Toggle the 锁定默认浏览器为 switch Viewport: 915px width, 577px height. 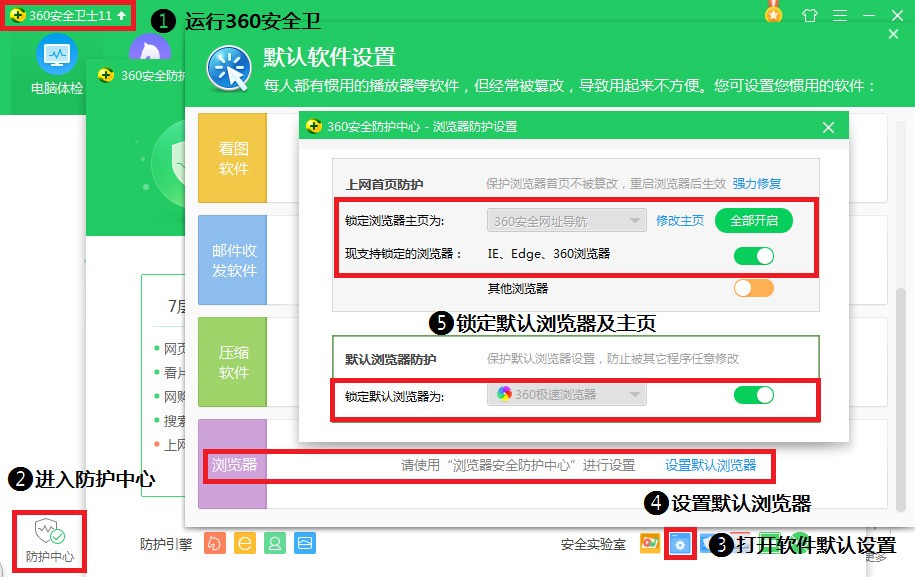[x=753, y=395]
